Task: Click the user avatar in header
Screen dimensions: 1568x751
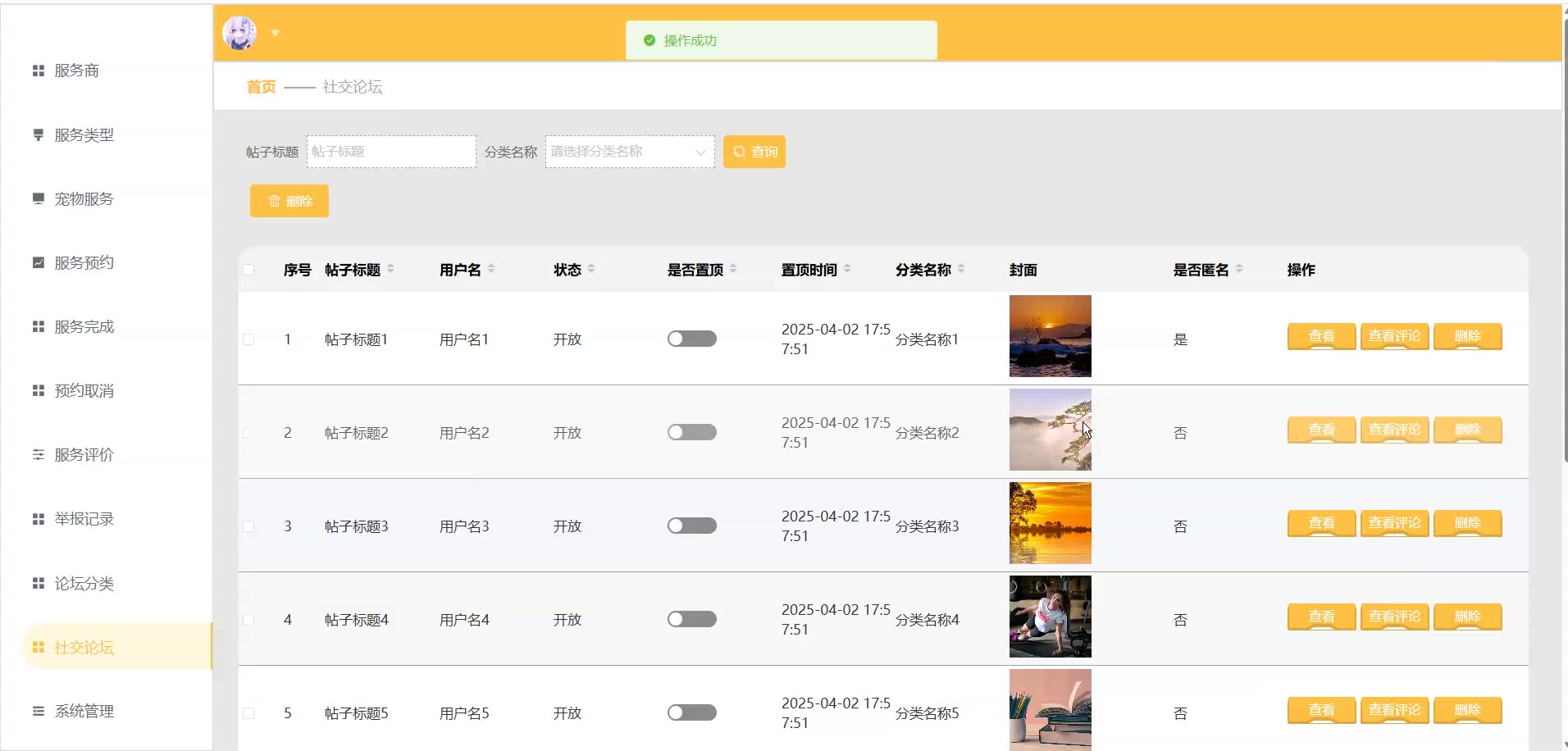Action: click(239, 34)
